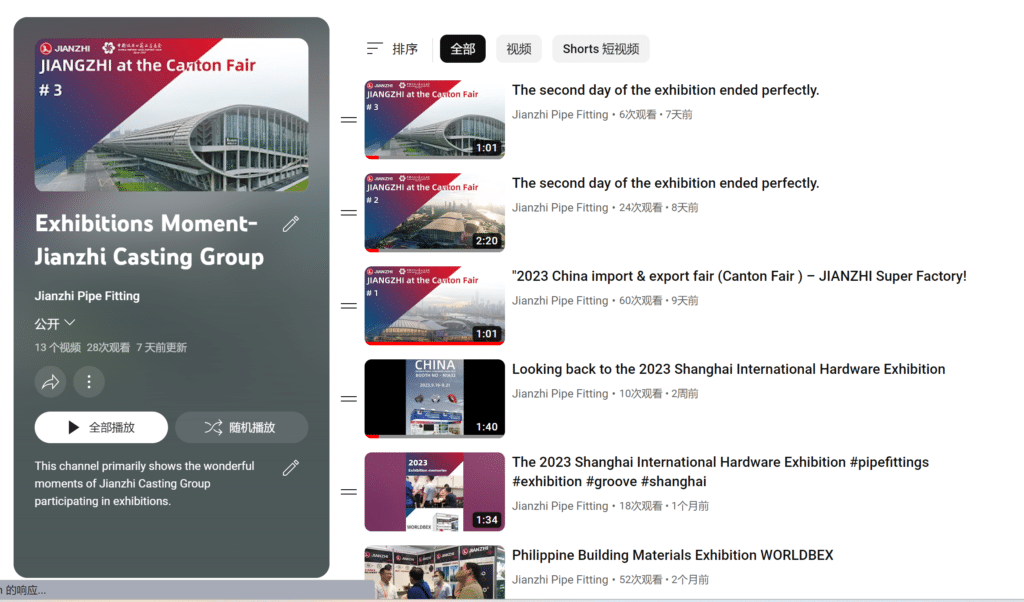
Task: Click channel name beside 24次观看 video
Action: [560, 208]
